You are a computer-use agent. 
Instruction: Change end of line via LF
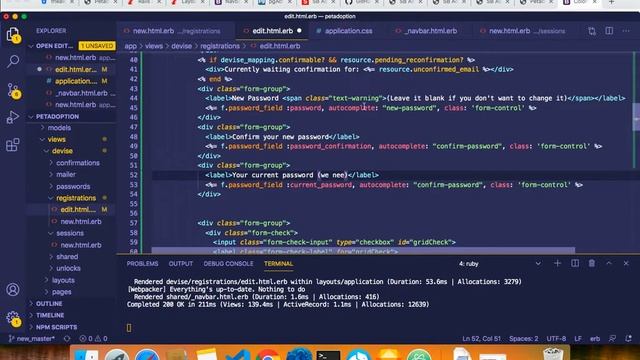(x=578, y=338)
